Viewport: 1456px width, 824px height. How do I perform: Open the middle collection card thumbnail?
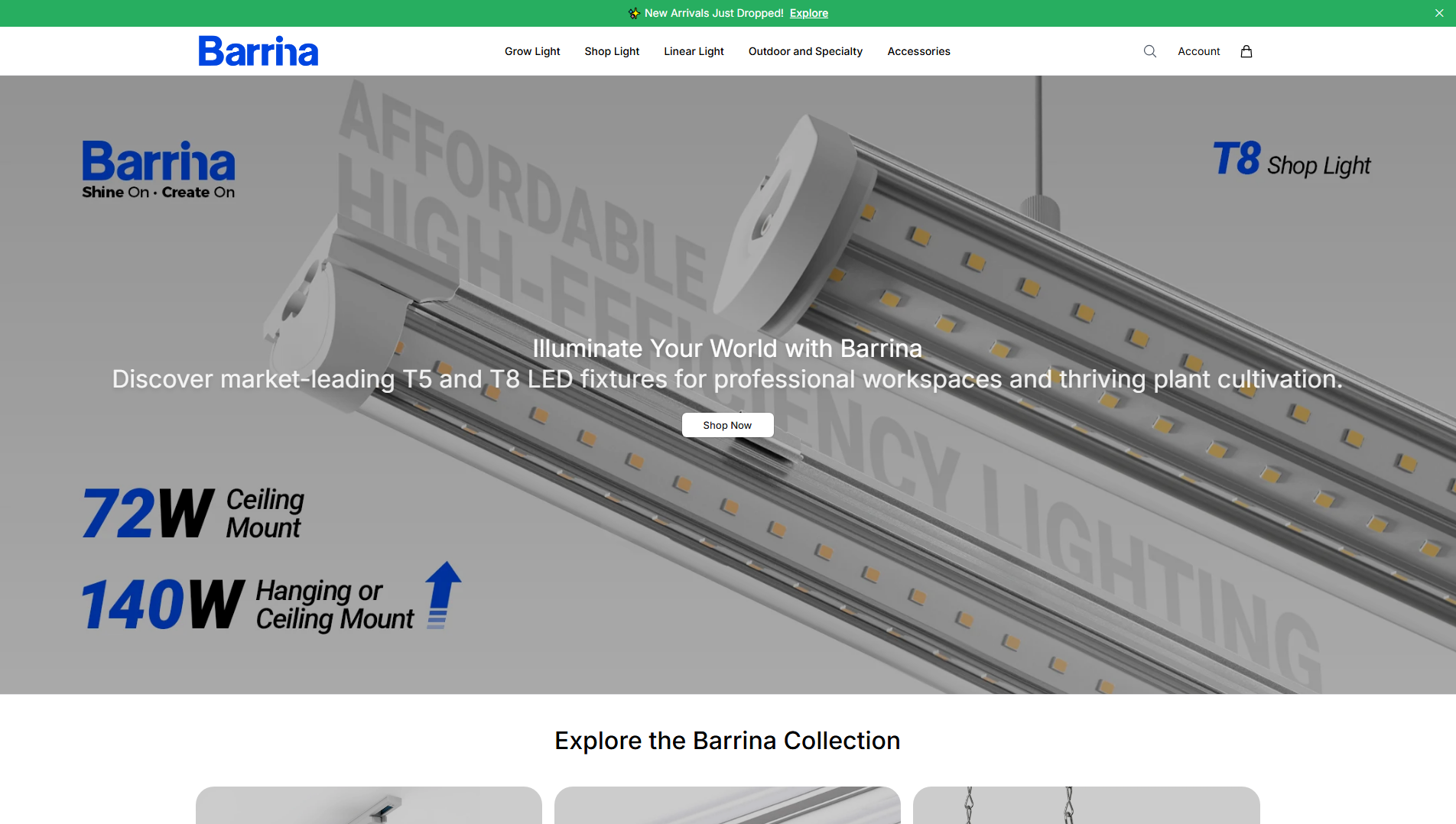tap(727, 805)
